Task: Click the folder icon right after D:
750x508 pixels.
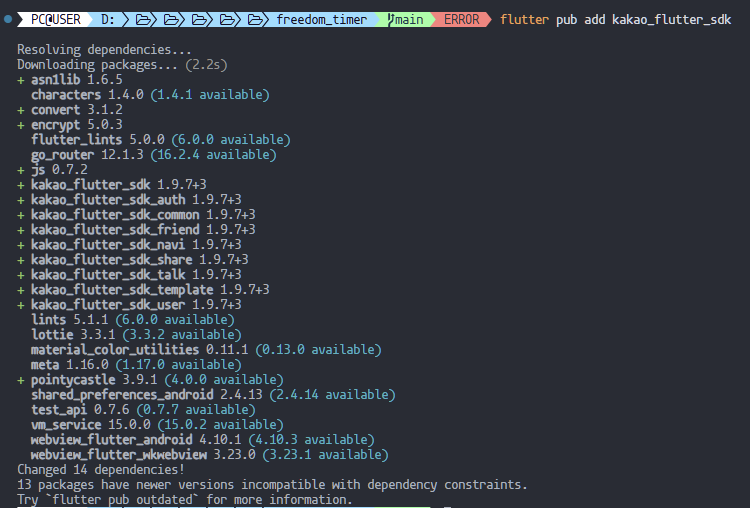Action: click(143, 20)
